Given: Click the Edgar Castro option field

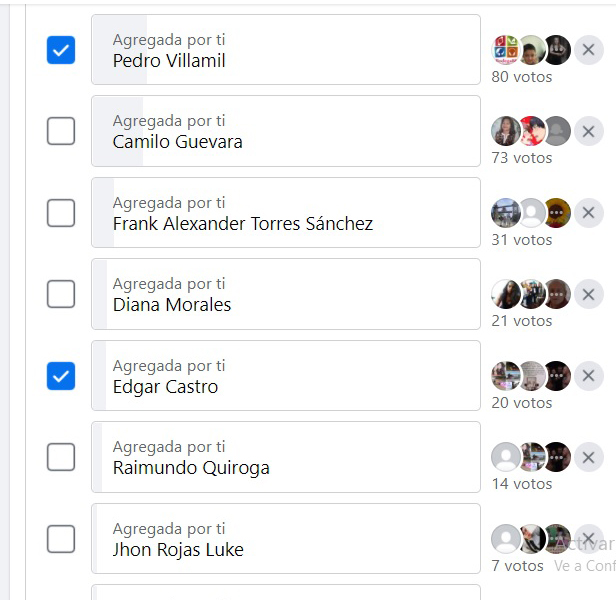Looking at the screenshot, I should (x=286, y=376).
